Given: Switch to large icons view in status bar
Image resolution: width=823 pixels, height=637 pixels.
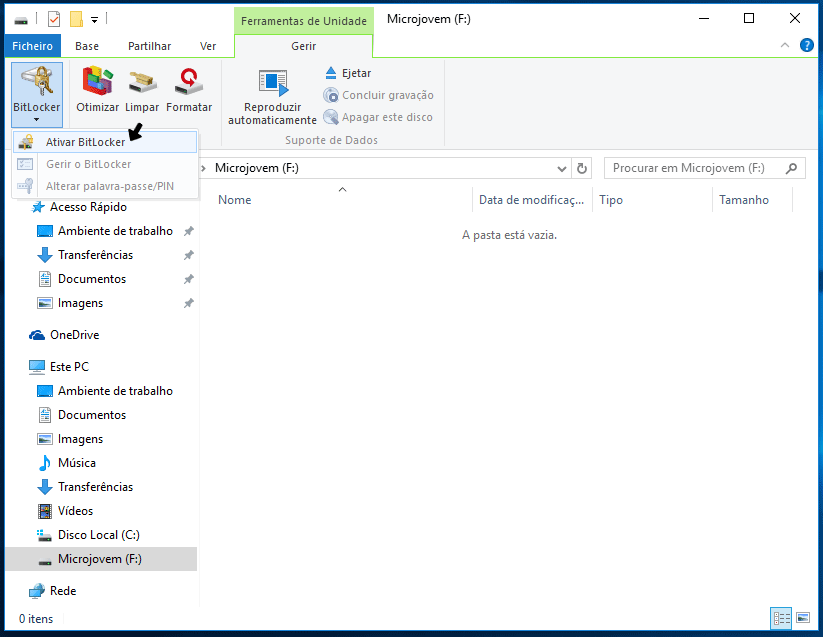Looking at the screenshot, I should click(803, 618).
